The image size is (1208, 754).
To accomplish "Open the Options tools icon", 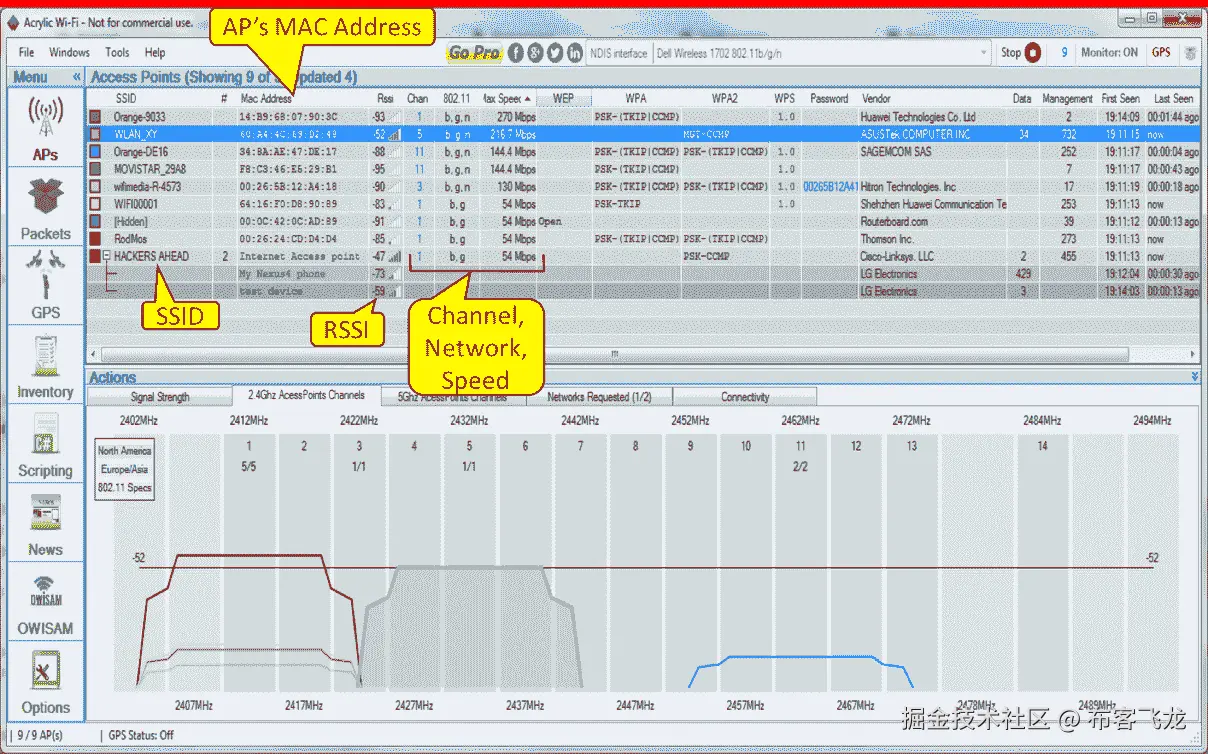I will [x=45, y=670].
